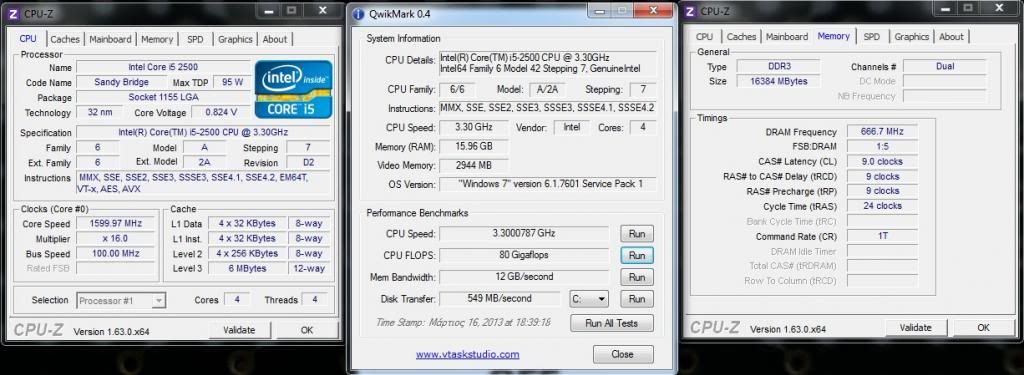Open the www.vtaskstudio.com link
Viewport: 1024px width, 375px height.
pos(468,355)
